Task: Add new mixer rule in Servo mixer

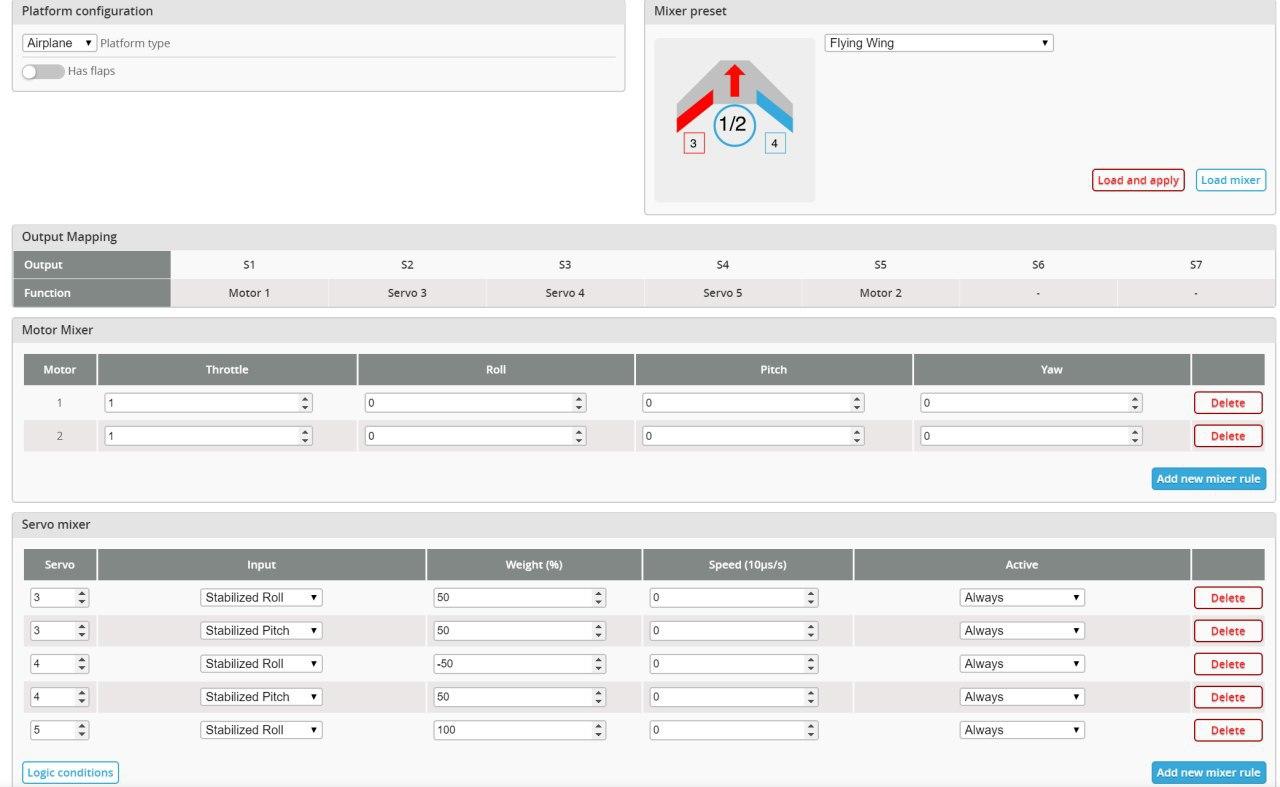Action: coord(1208,772)
